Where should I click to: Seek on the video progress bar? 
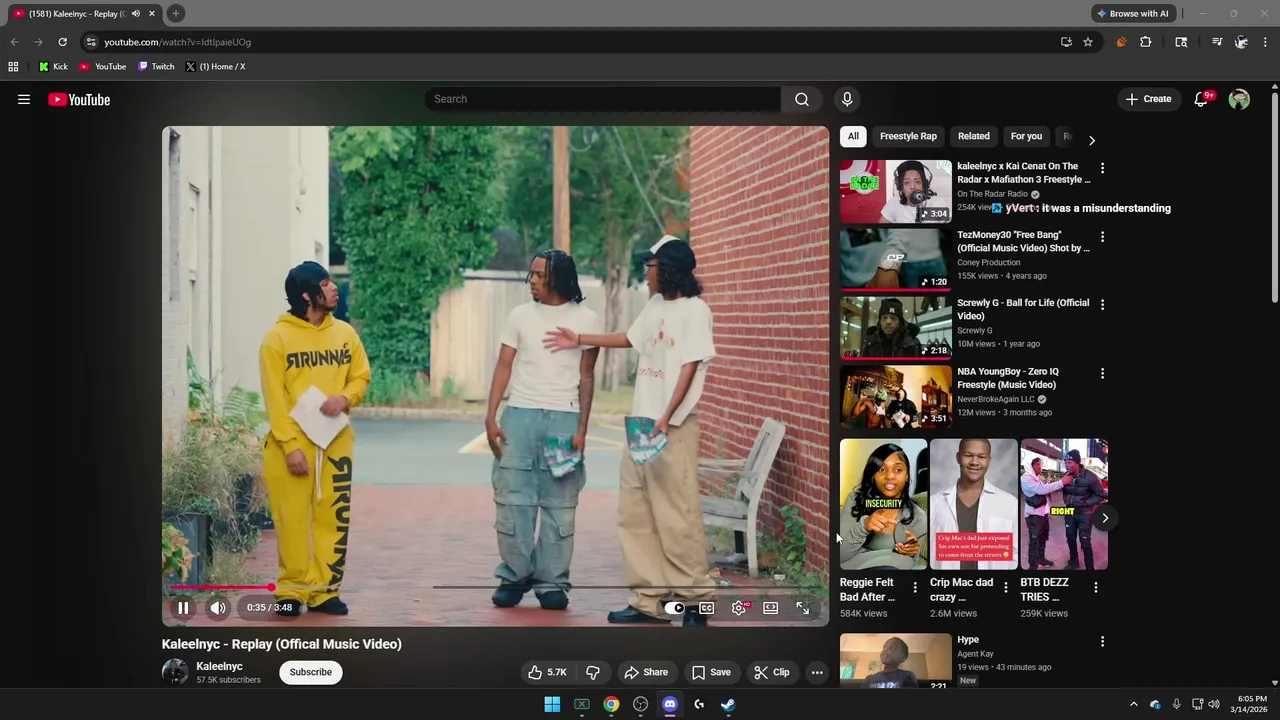coord(496,588)
